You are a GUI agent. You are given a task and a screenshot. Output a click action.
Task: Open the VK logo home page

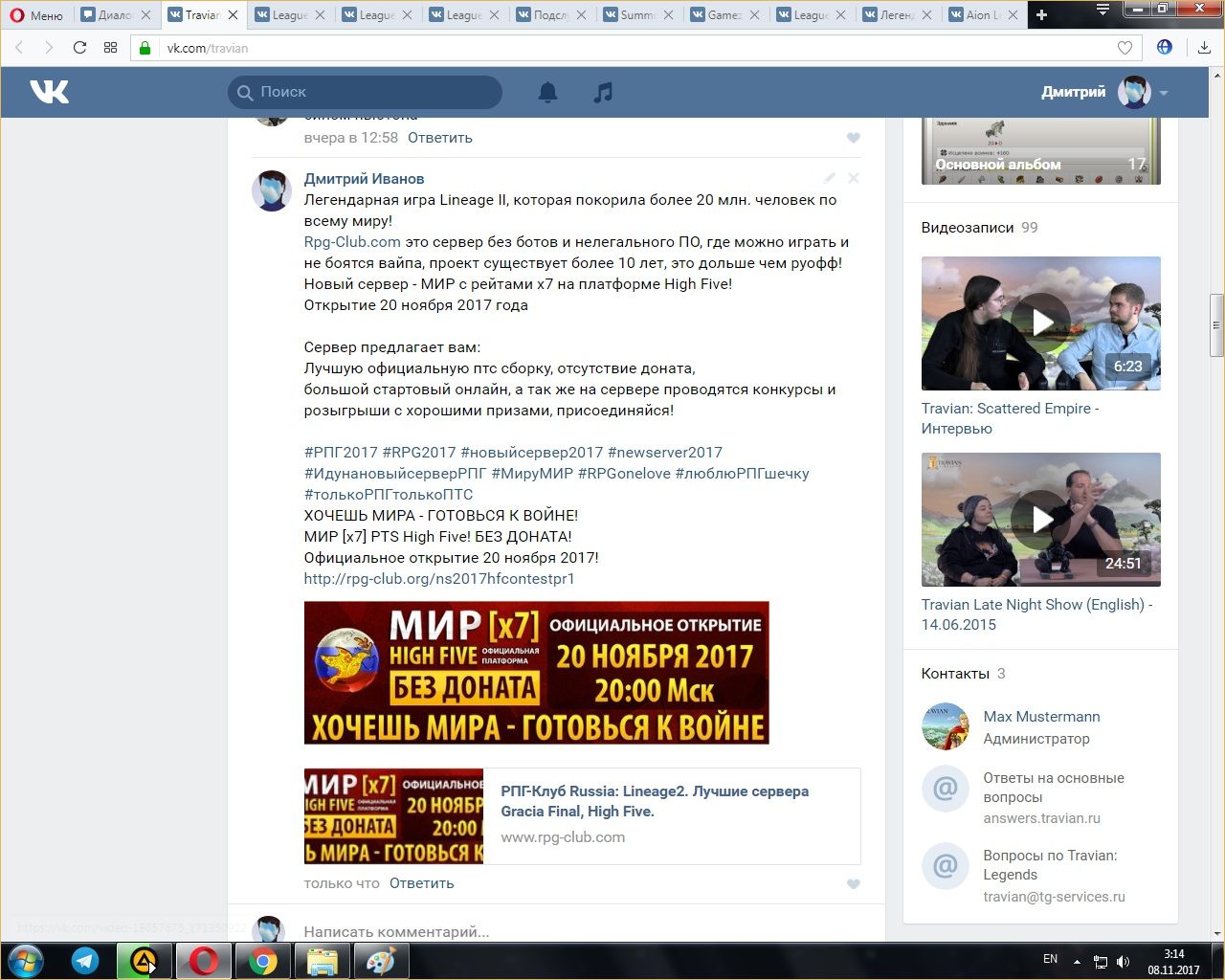(x=50, y=92)
